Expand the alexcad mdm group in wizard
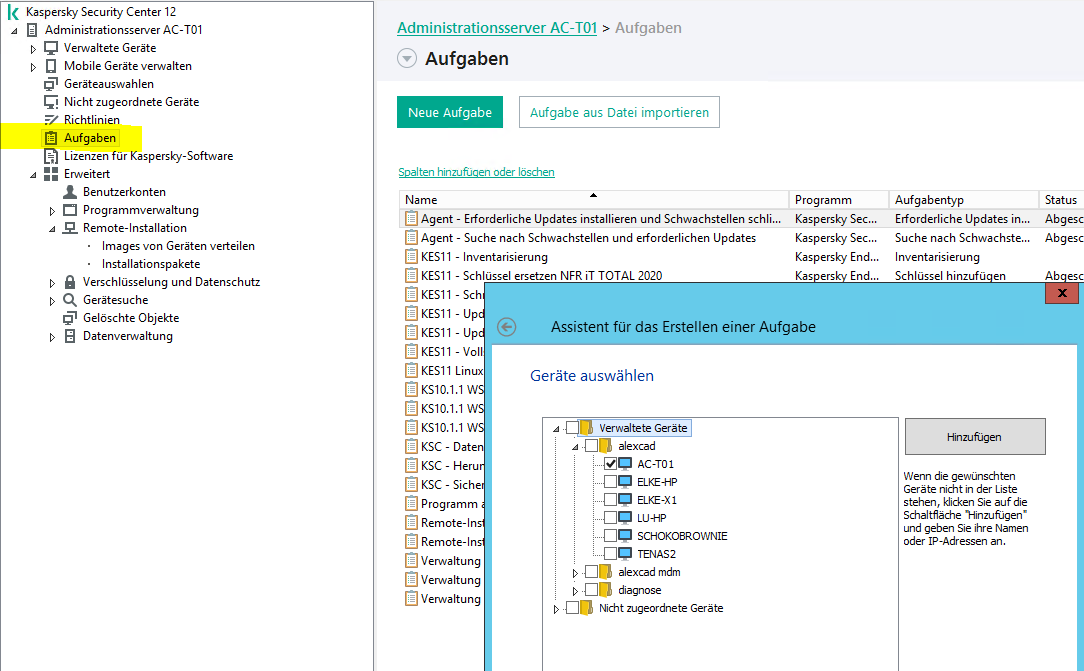This screenshot has width=1084, height=671. coord(575,572)
